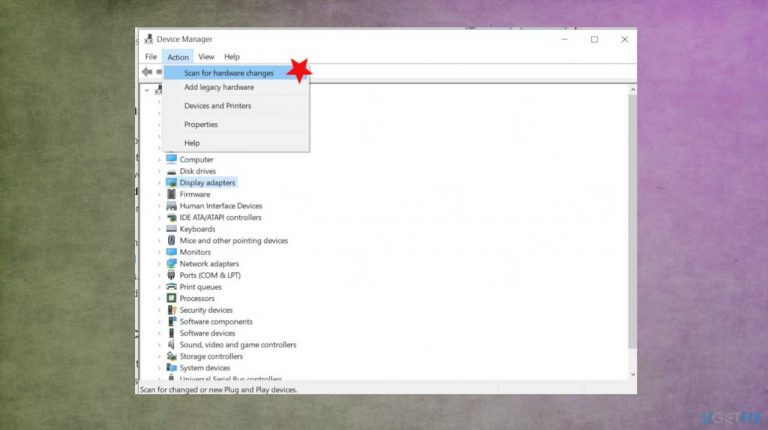Expand the Network adapters chevron
Image resolution: width=768 pixels, height=430 pixels.
point(159,263)
